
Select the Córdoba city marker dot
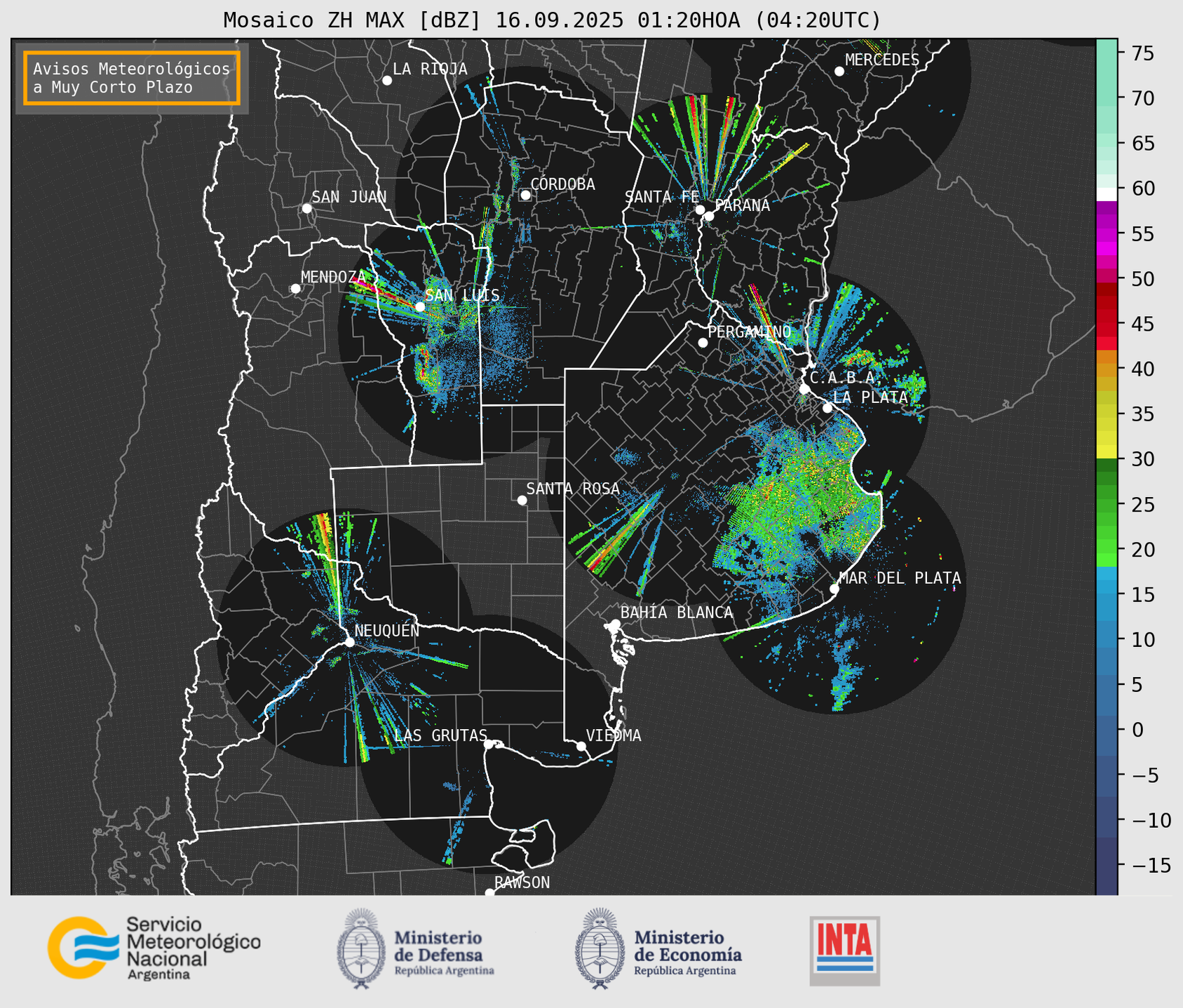coord(525,195)
